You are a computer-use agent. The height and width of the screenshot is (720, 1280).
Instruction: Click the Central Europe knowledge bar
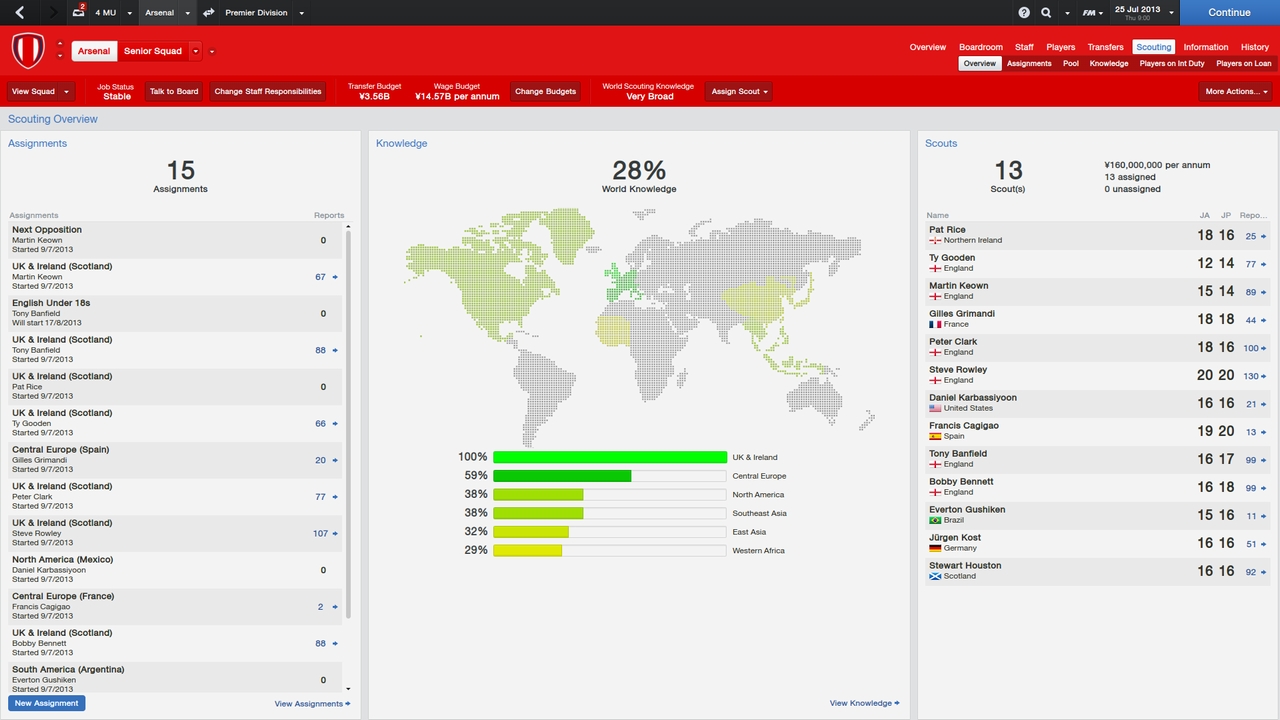(609, 476)
